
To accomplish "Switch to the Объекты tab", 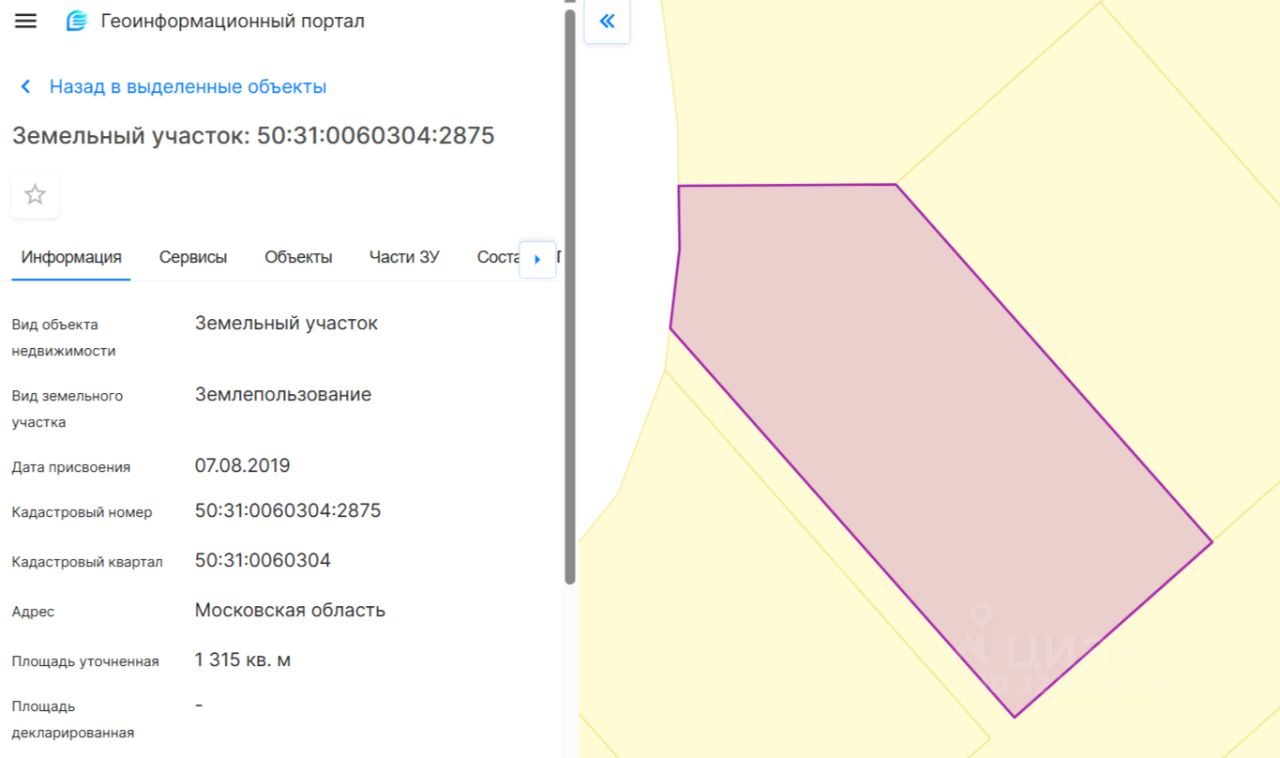I will click(298, 257).
